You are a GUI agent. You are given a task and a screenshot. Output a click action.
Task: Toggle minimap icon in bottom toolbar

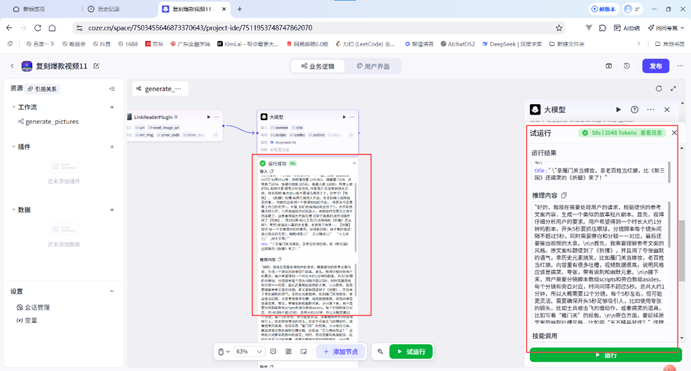pyautogui.click(x=304, y=352)
